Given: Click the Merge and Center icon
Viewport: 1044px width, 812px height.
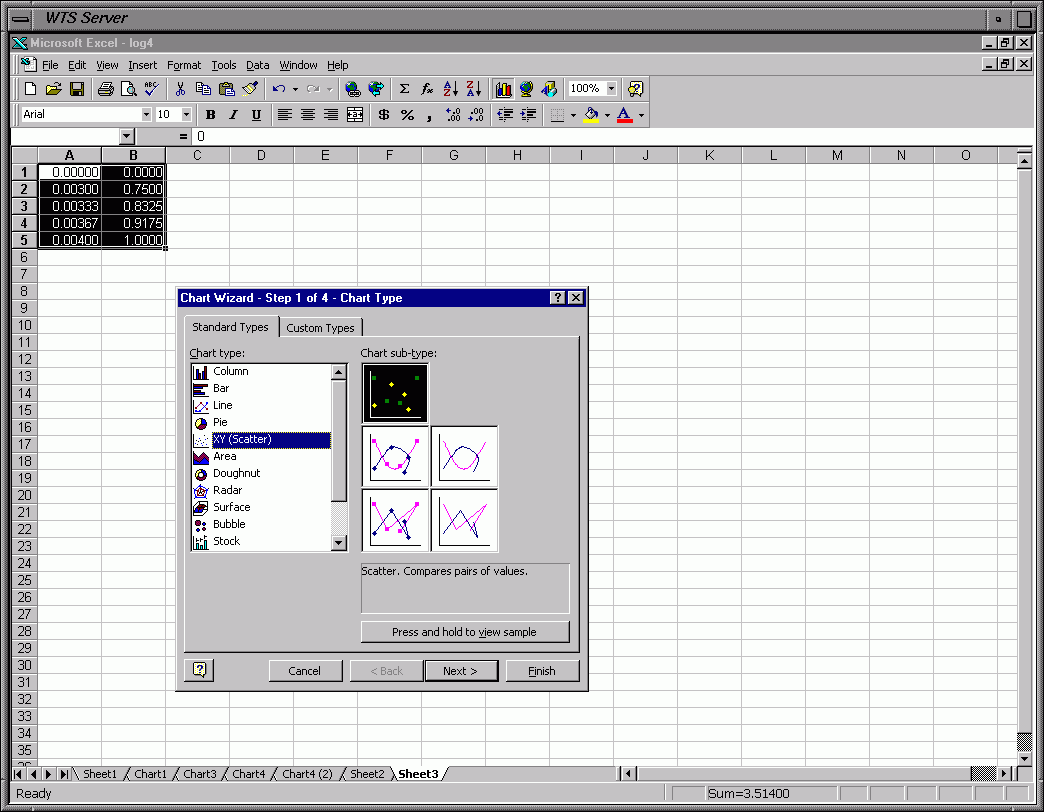Looking at the screenshot, I should [355, 115].
